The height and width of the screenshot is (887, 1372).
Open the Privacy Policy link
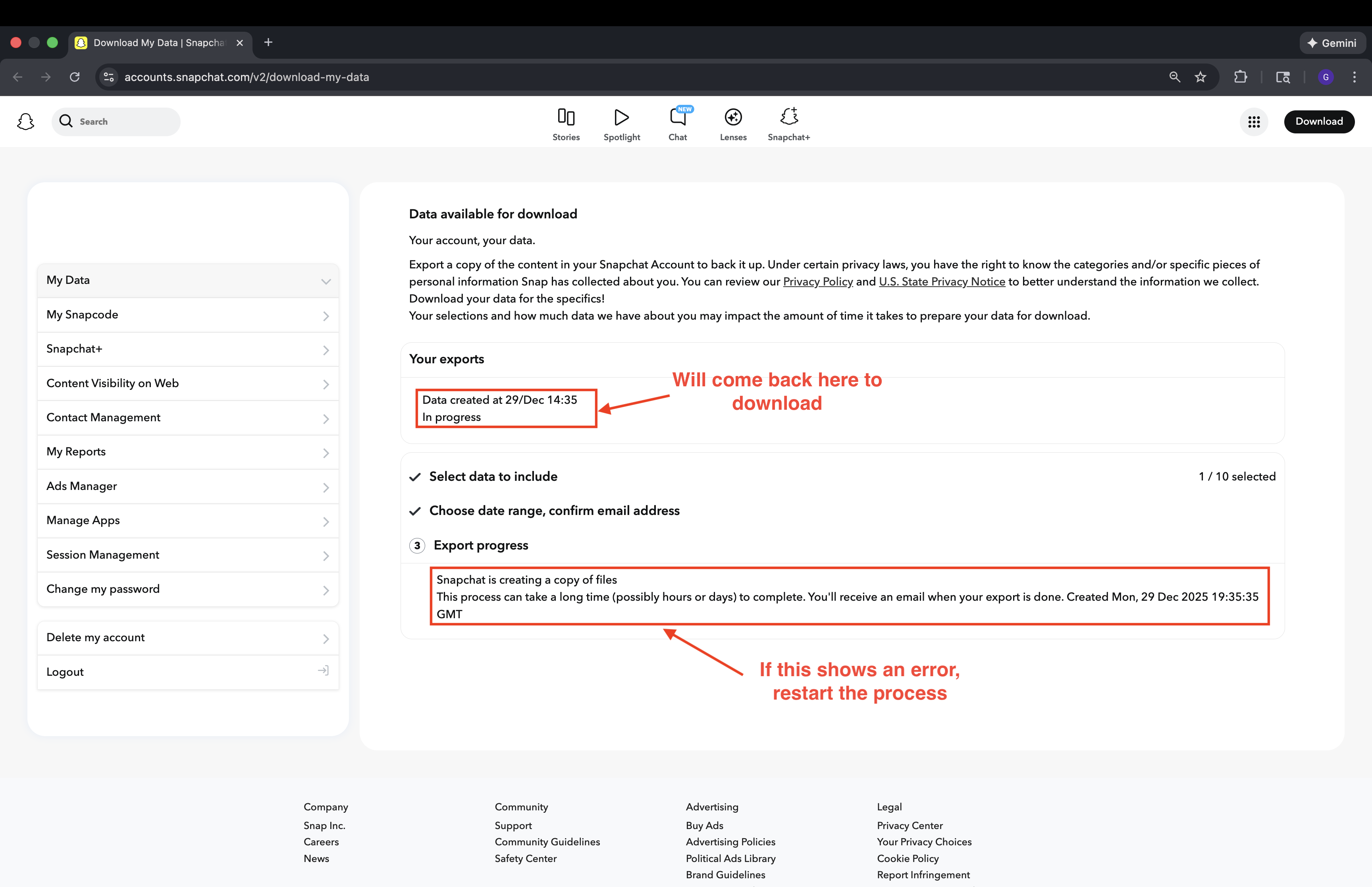(x=818, y=282)
